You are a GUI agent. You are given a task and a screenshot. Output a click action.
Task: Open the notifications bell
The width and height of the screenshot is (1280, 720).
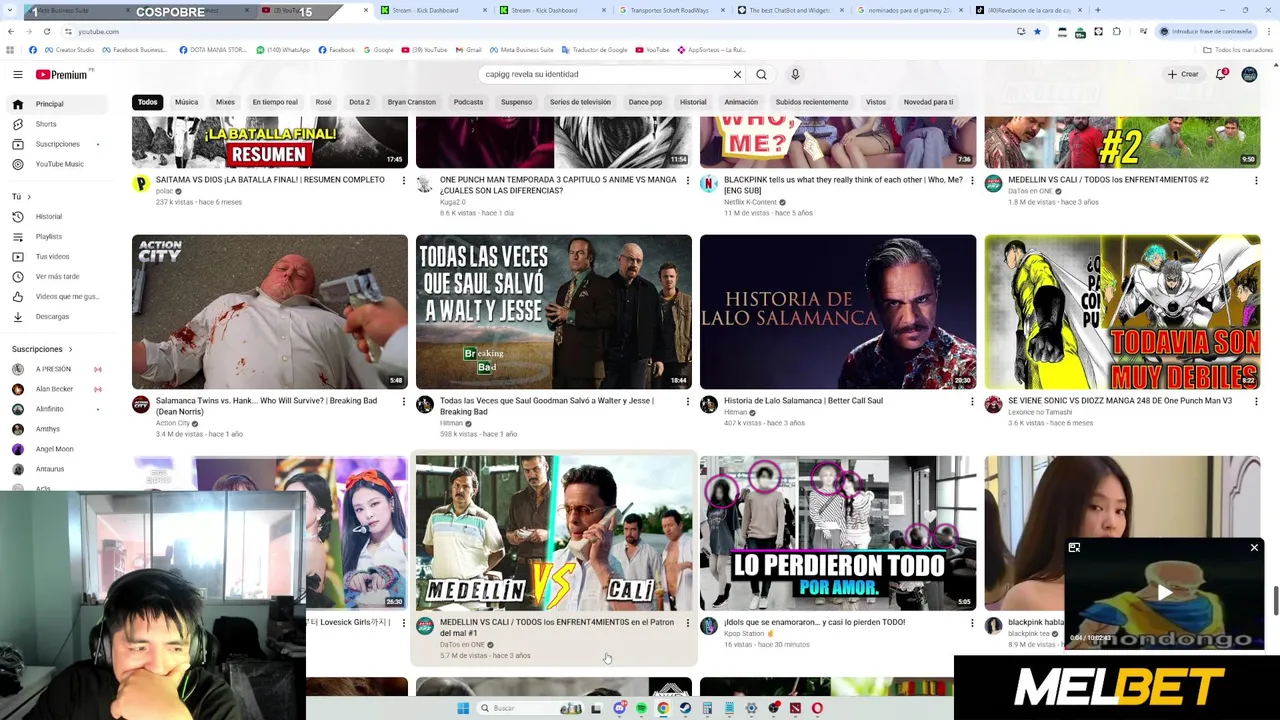pos(1221,74)
